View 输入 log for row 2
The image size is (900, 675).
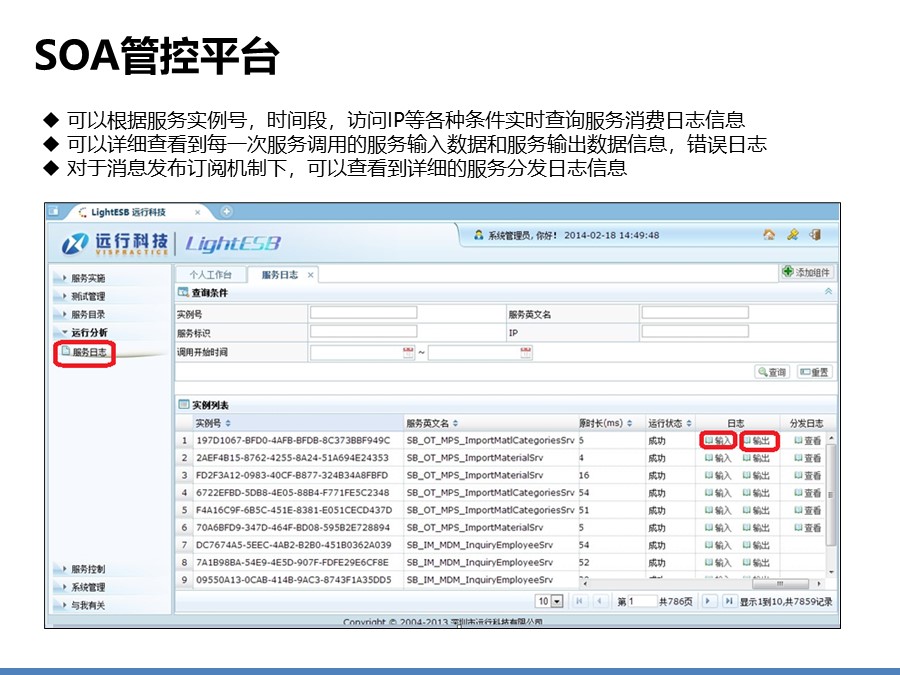[718, 458]
